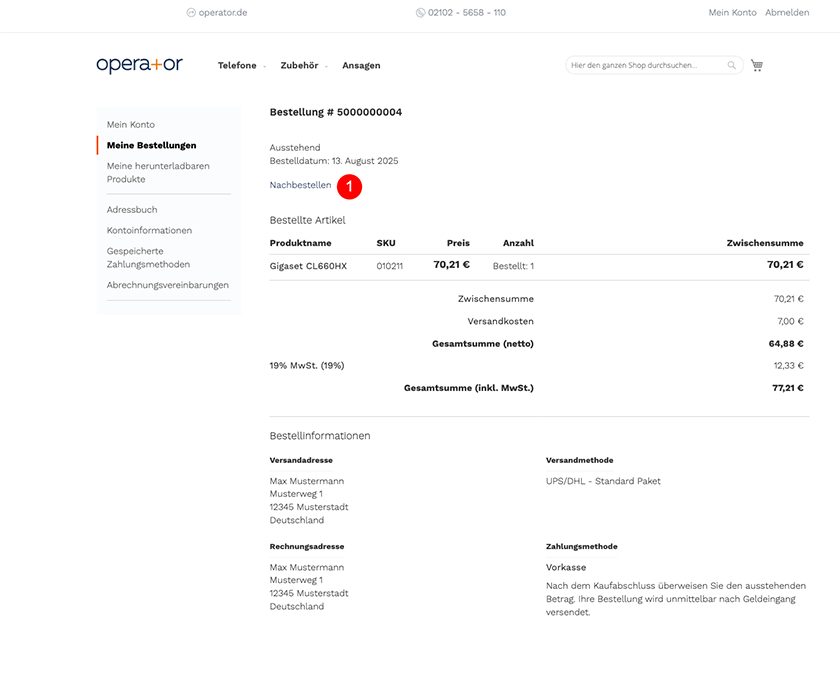
Task: Click the SKU value 010211
Action: (389, 266)
